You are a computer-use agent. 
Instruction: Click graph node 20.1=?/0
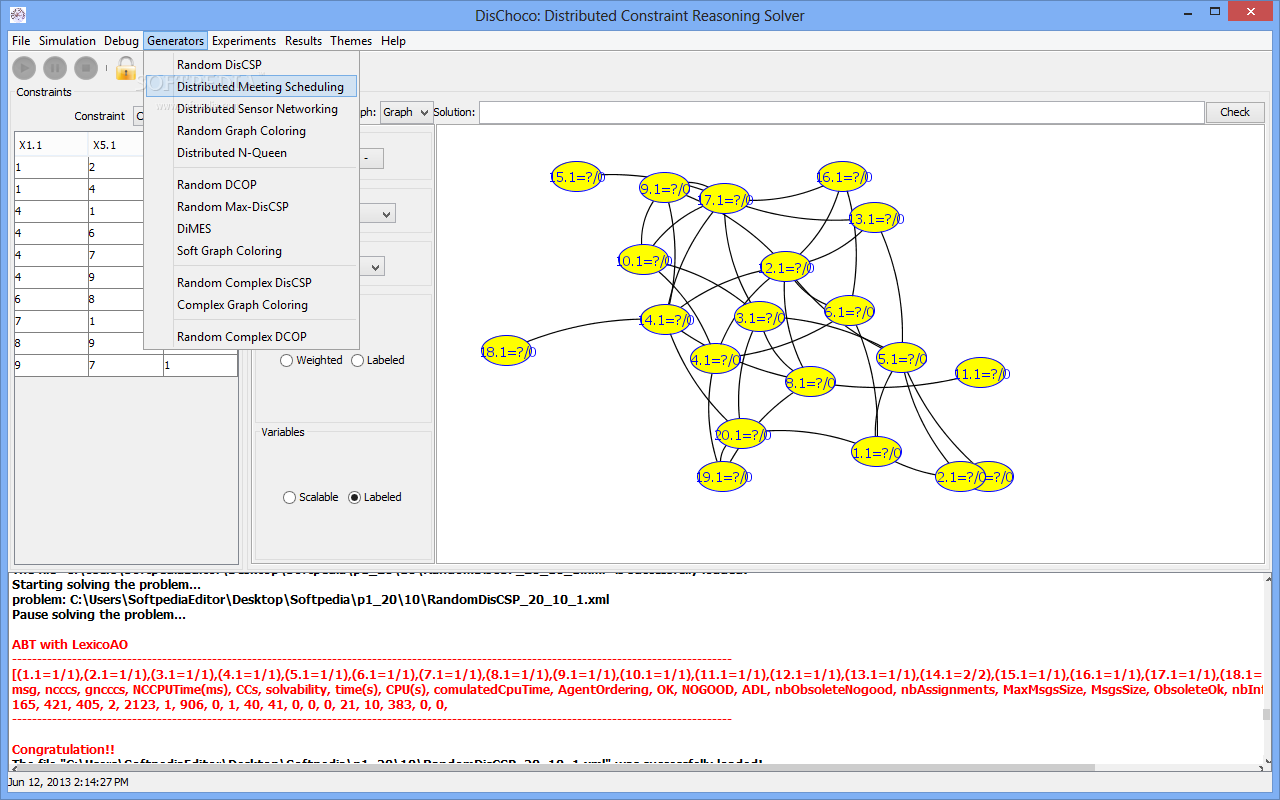click(743, 434)
